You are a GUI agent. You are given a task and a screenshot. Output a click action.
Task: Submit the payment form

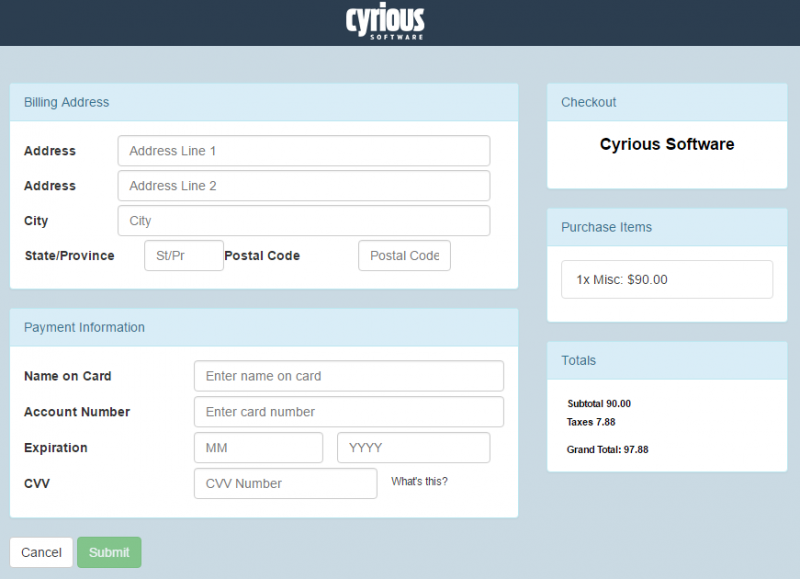click(x=109, y=552)
